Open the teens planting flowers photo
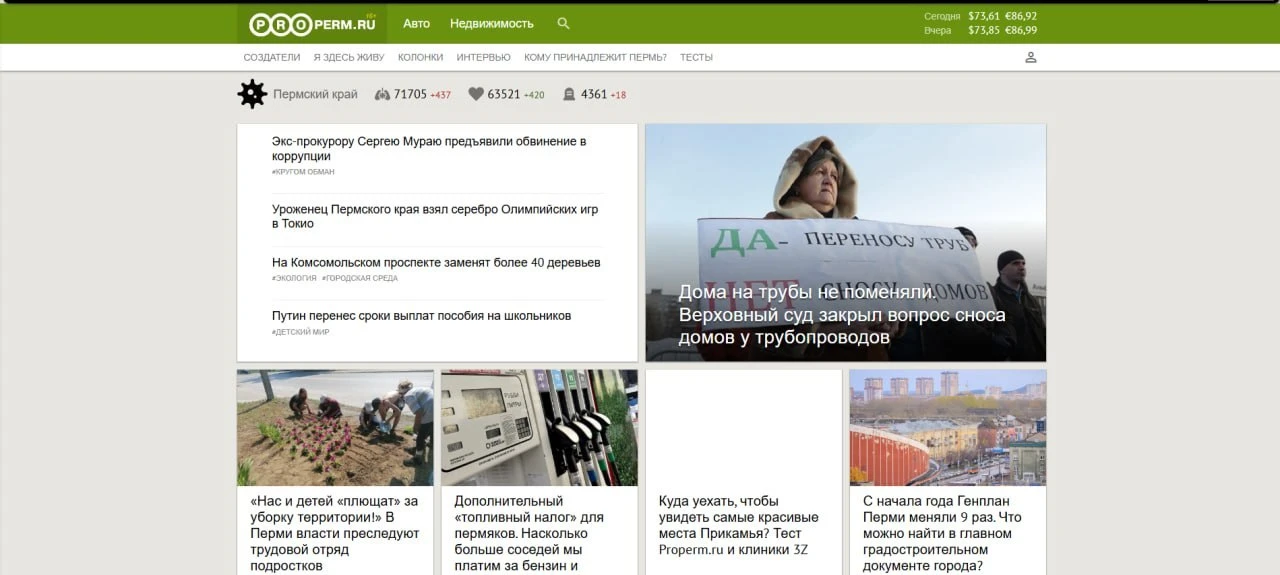Screen dimensions: 1280x575 (335, 428)
